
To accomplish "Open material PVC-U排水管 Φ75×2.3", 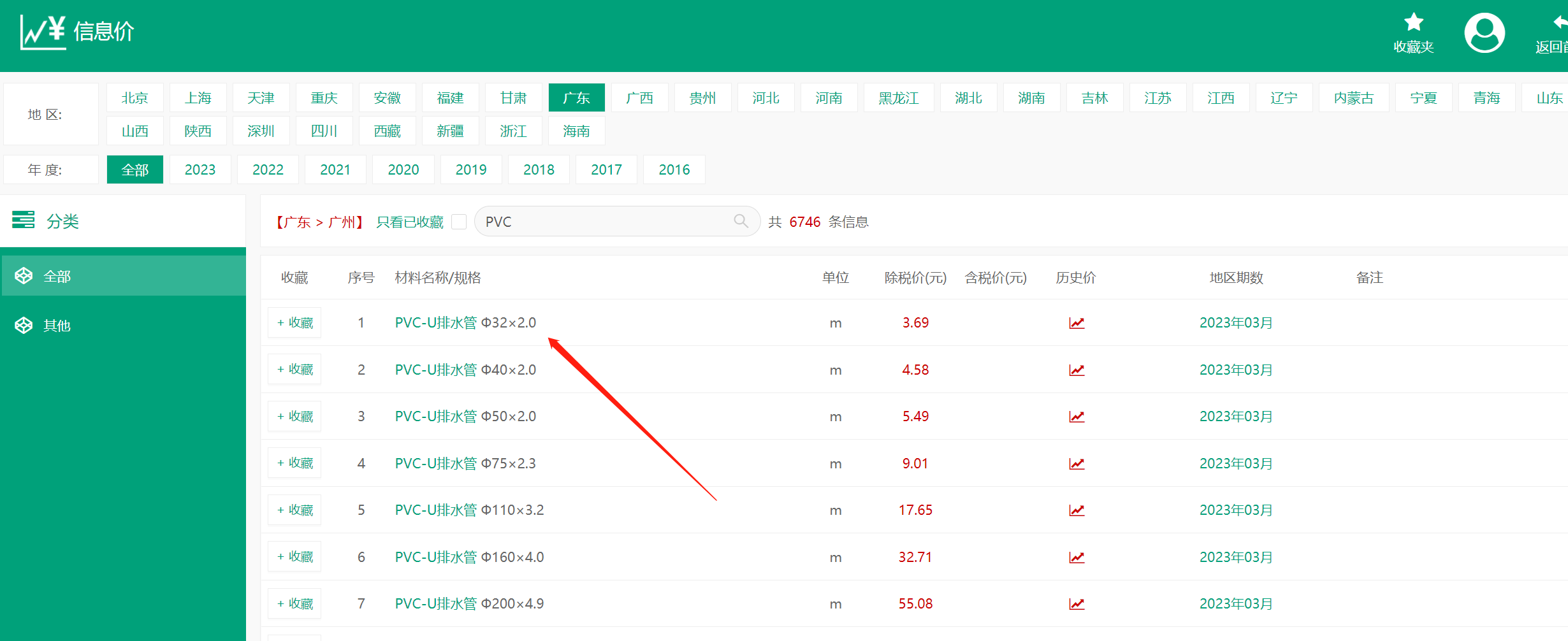I will 465,463.
